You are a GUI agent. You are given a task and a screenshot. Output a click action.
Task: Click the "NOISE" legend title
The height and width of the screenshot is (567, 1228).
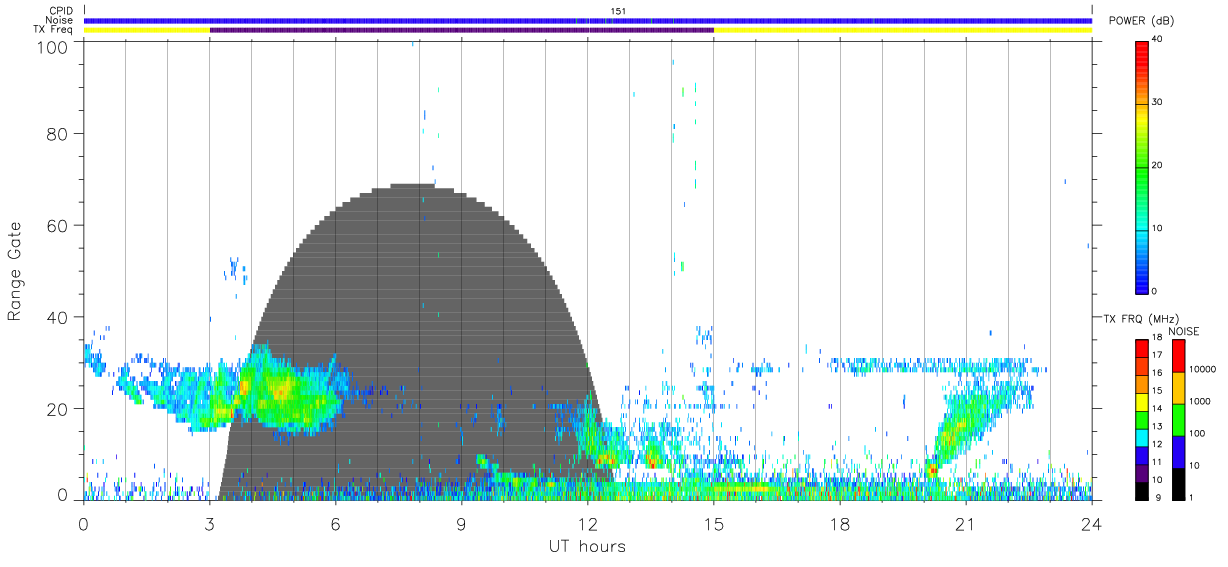[x=1183, y=331]
